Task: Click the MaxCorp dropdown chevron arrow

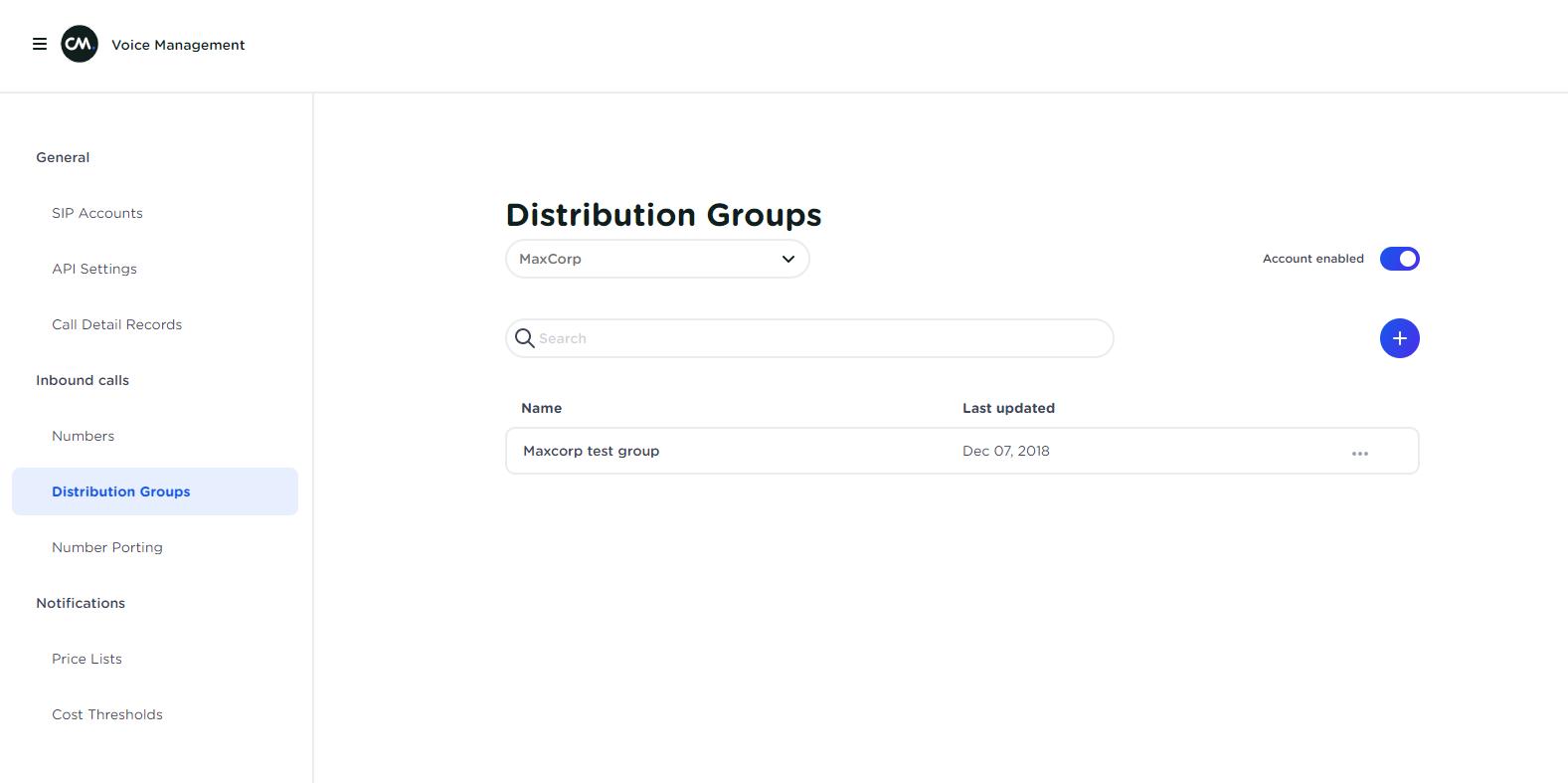Action: click(x=788, y=259)
